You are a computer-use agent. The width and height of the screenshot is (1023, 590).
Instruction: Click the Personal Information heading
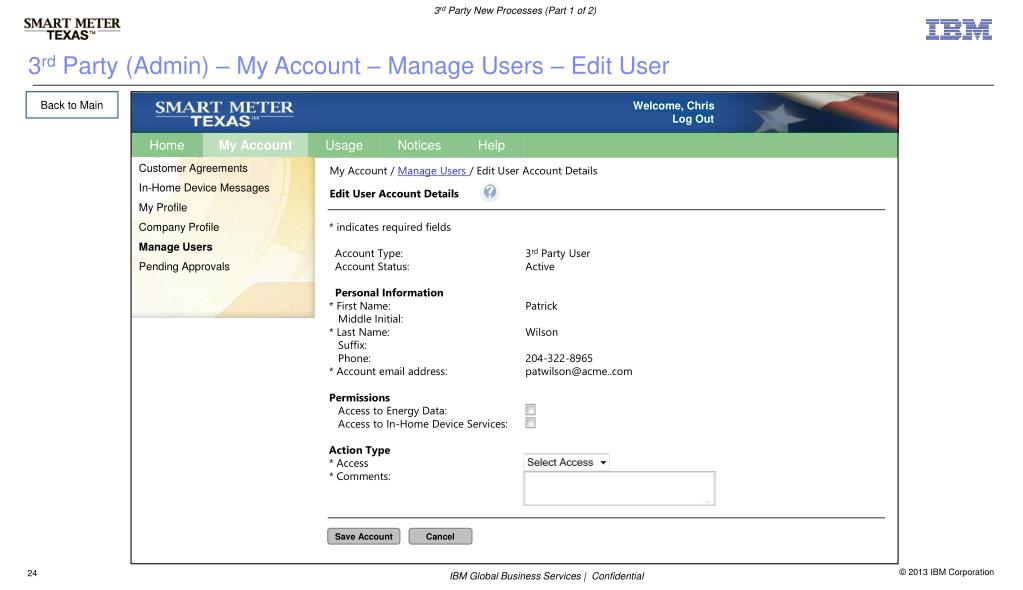tap(389, 292)
